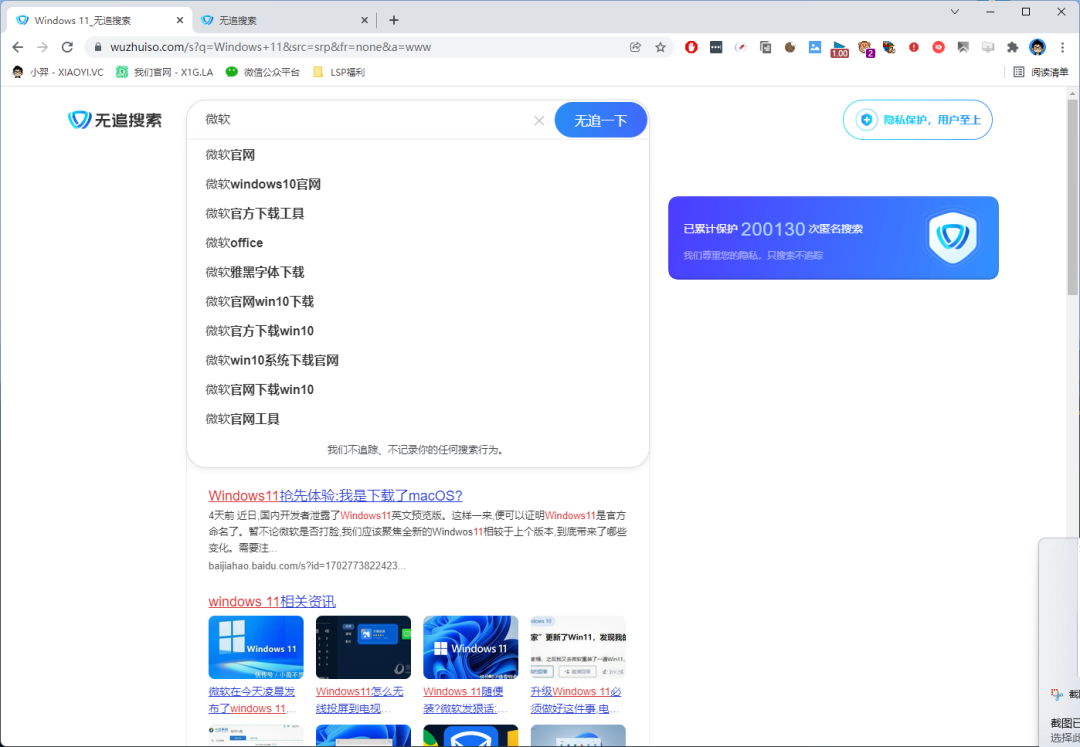Select suggestion 微软win10系统下载官网
The width and height of the screenshot is (1080, 747).
tap(272, 360)
